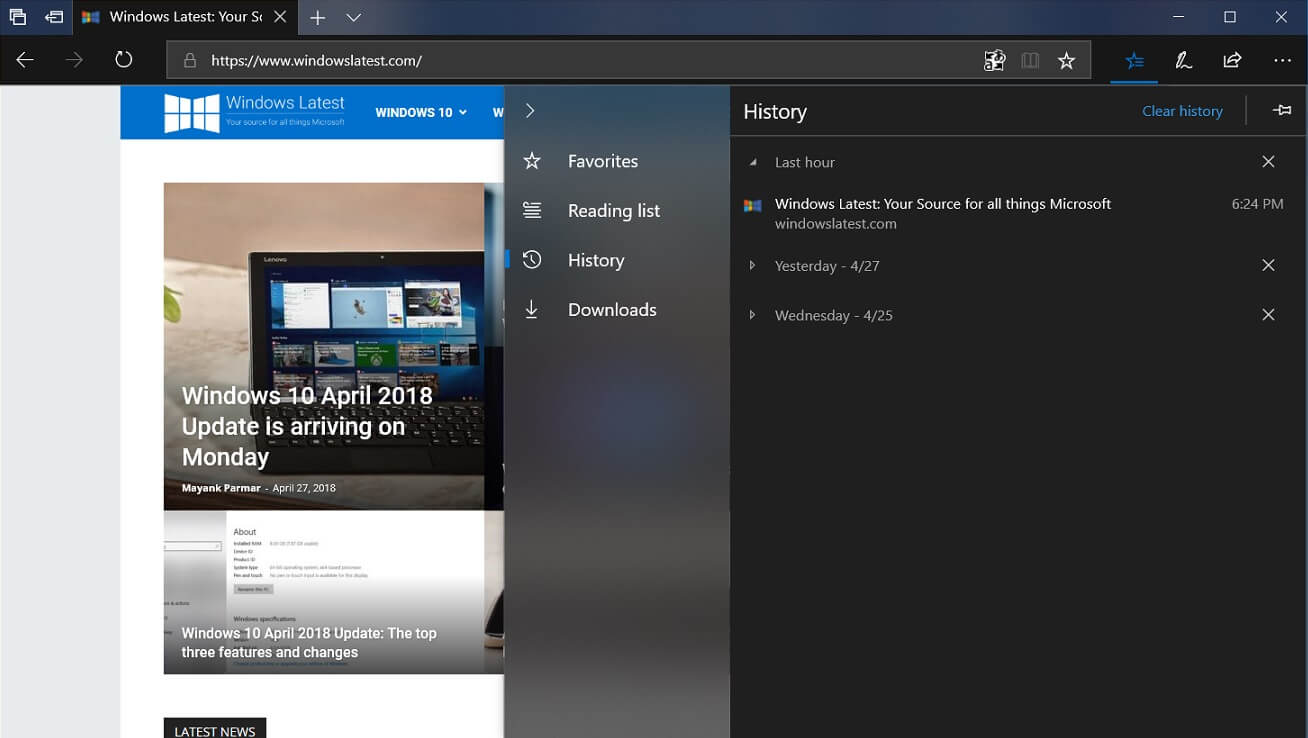Click the lock icon in the address bar
Viewport: 1308px width, 738px height.
click(x=189, y=61)
